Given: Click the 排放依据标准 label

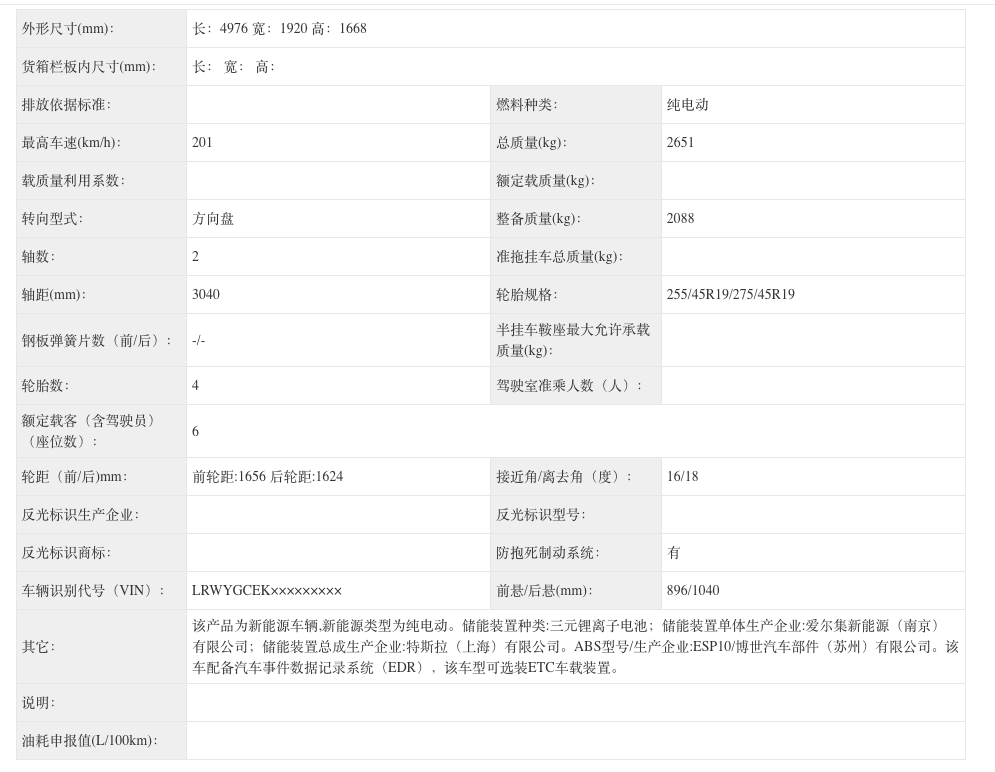Looking at the screenshot, I should pos(66,105).
